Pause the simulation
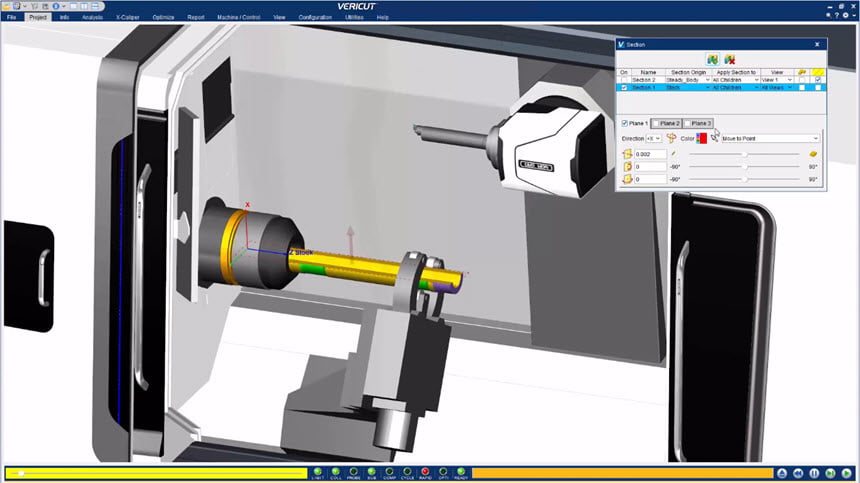 (814, 473)
